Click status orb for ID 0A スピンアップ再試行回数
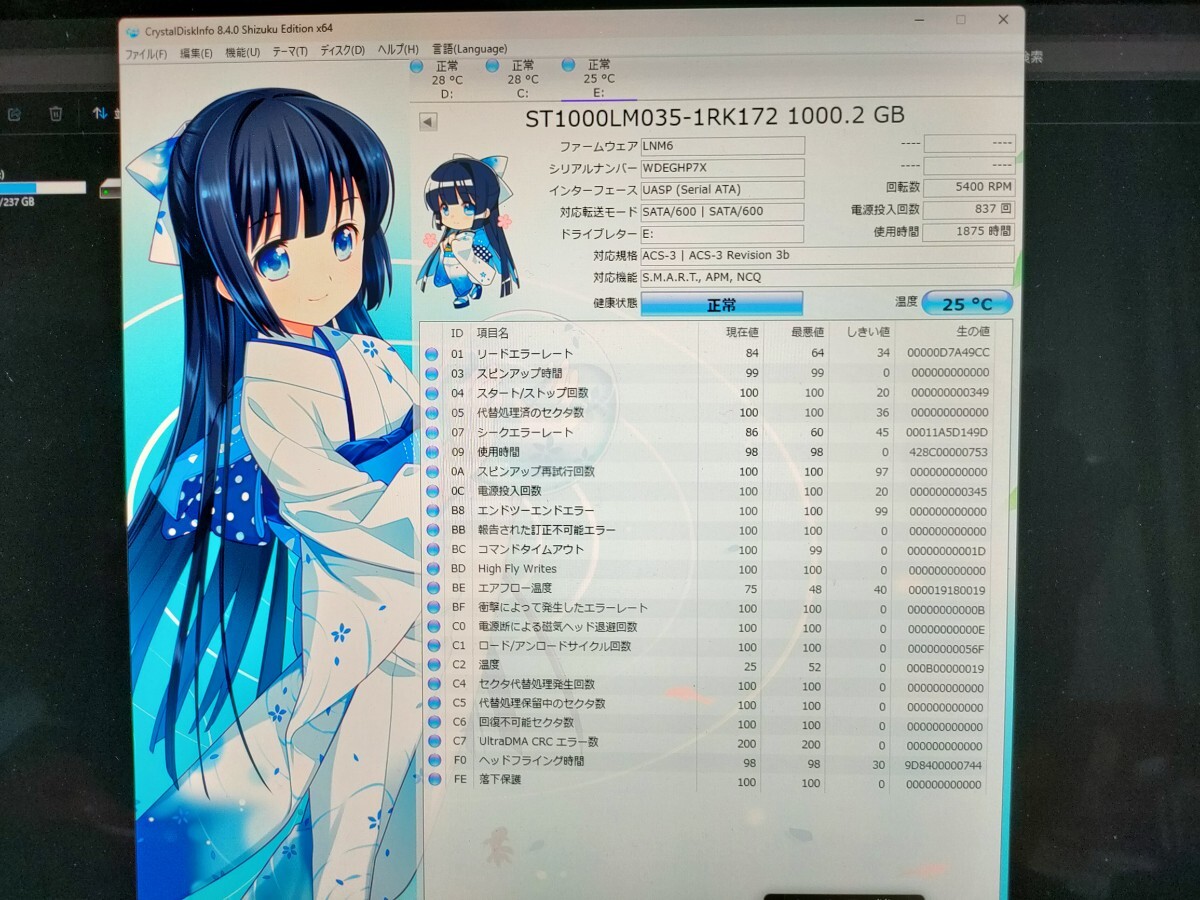This screenshot has height=900, width=1200. coord(432,472)
